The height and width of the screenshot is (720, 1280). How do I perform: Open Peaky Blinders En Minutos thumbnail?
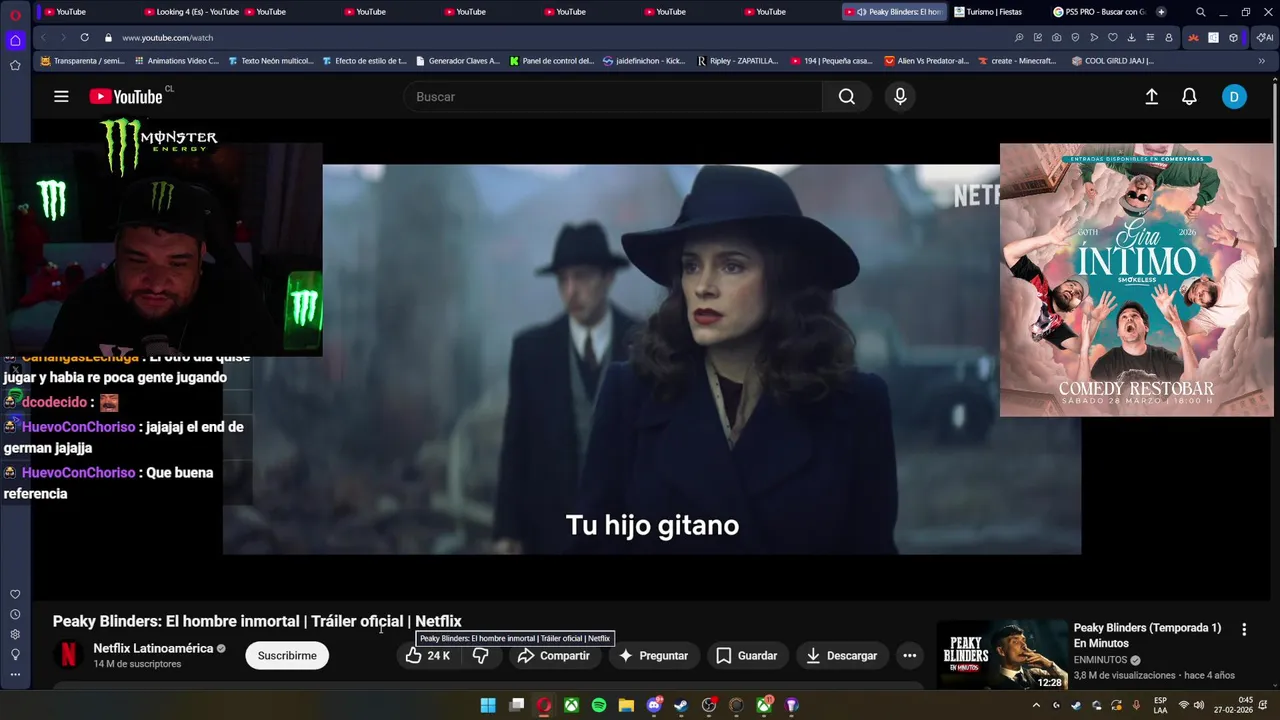[x=1003, y=655]
